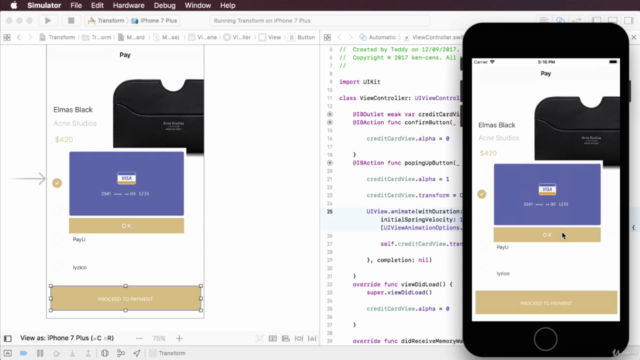Viewport: 640px width, 360px height.
Task: Open Debug View Hierarchy
Action: [x=104, y=353]
